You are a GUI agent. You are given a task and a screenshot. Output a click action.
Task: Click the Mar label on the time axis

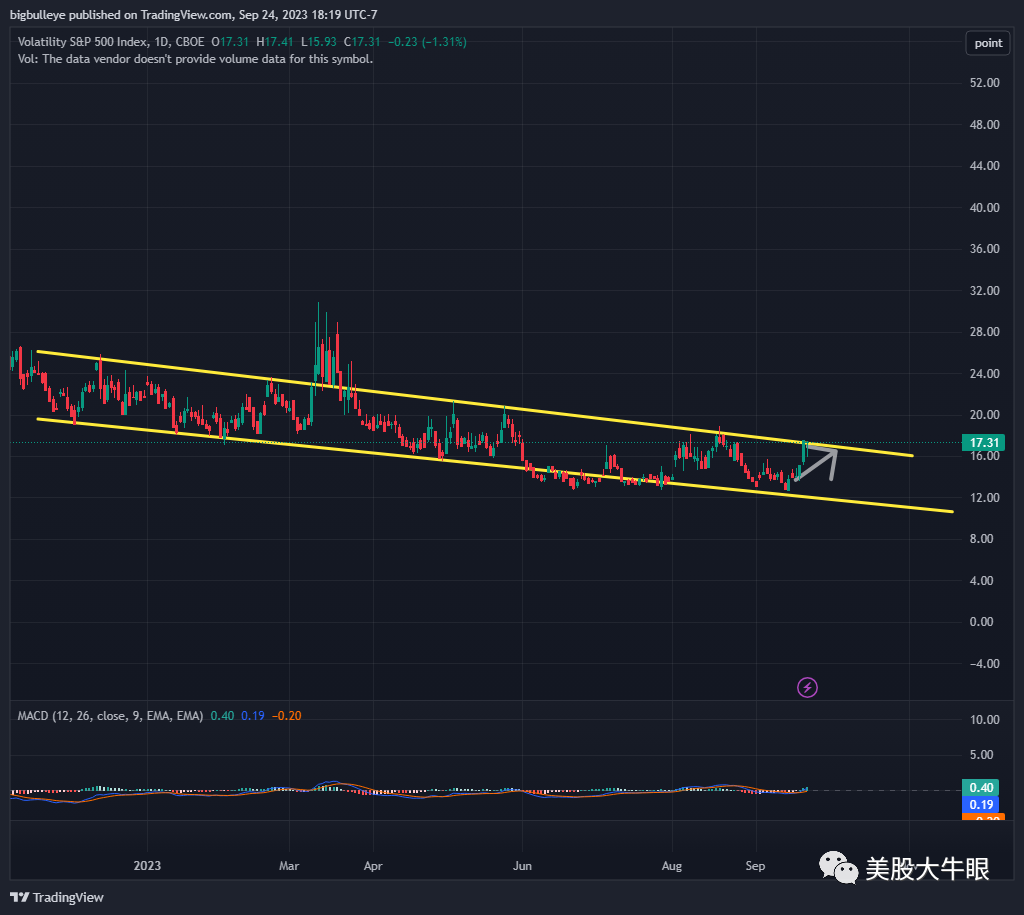(x=289, y=864)
